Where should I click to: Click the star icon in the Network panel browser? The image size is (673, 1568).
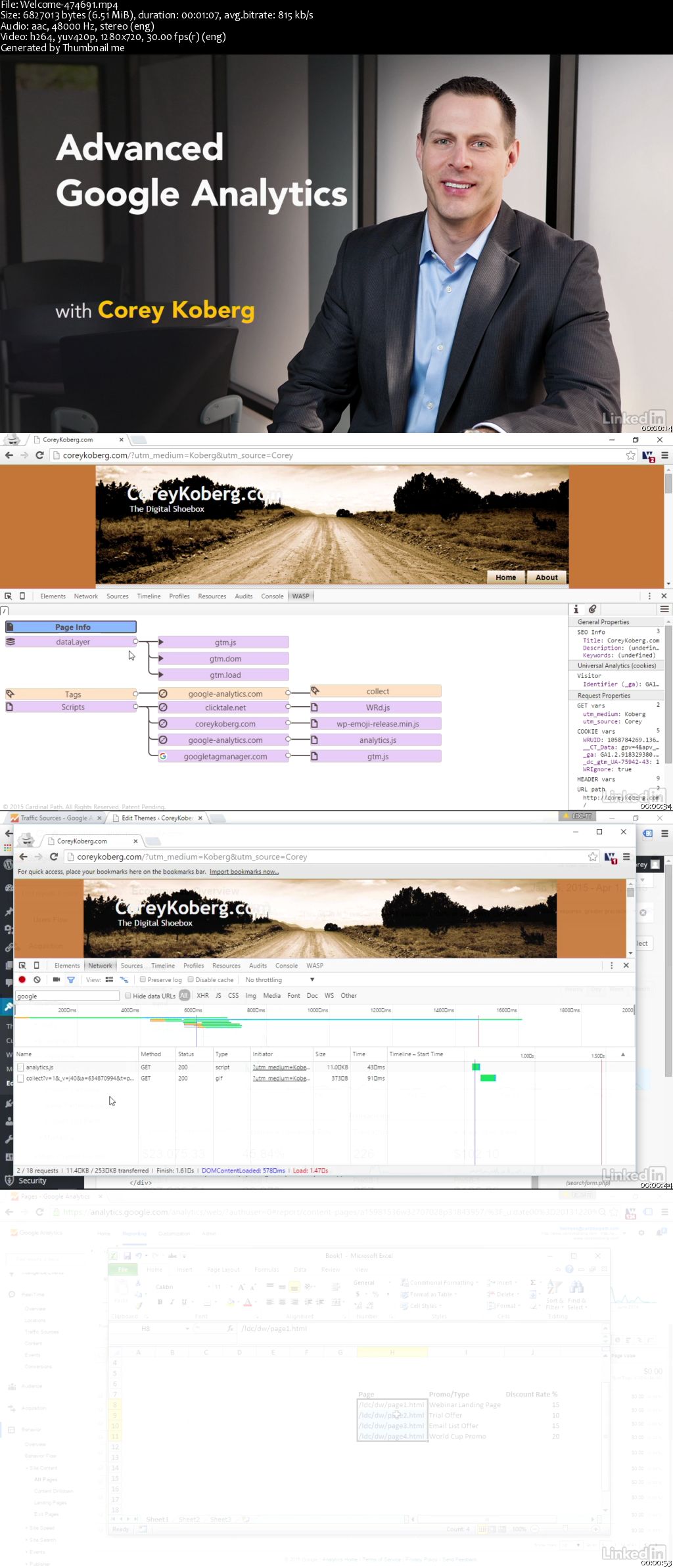pyautogui.click(x=593, y=857)
